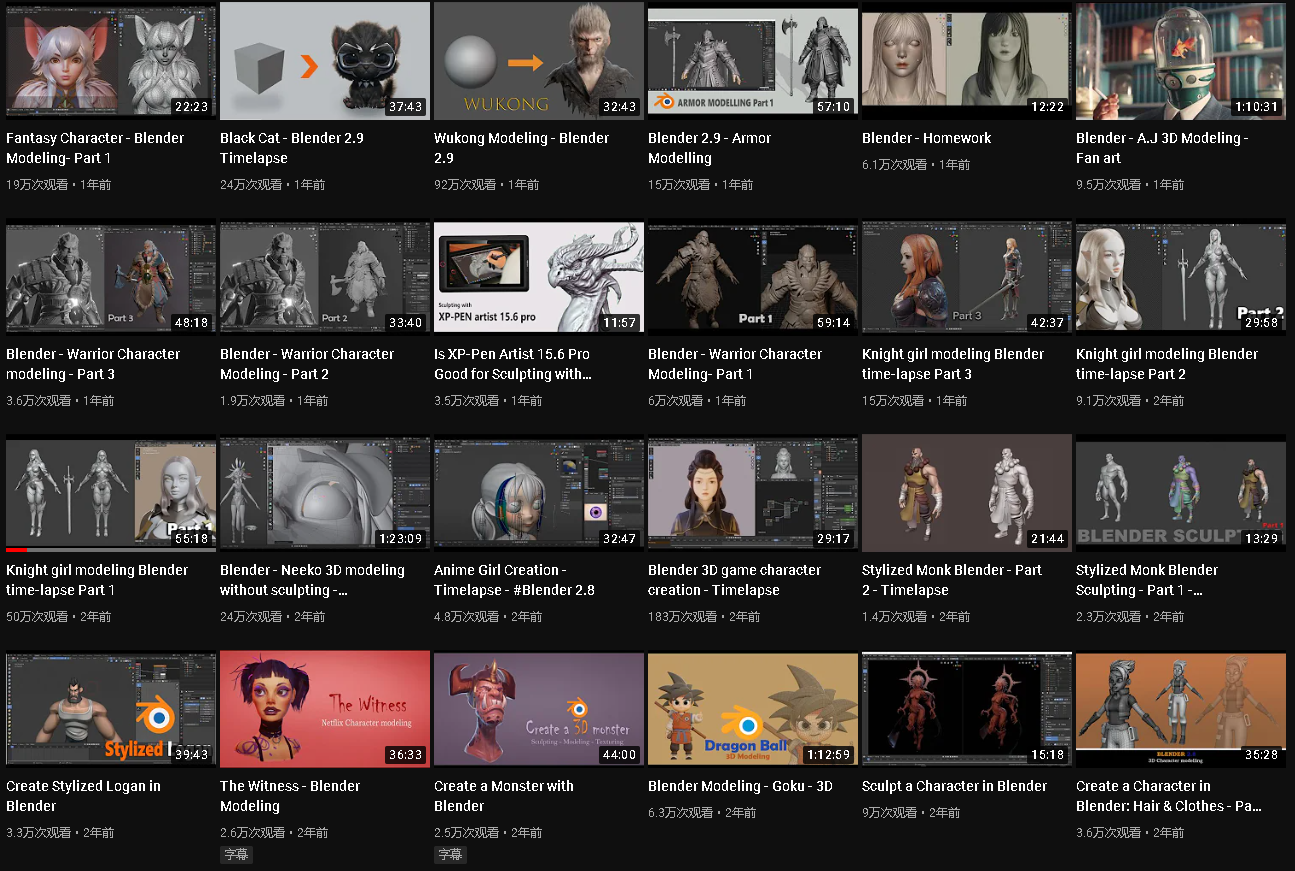Click title Blender Modeling - Goku - 3D
Image resolution: width=1295 pixels, height=871 pixels.
coord(740,786)
